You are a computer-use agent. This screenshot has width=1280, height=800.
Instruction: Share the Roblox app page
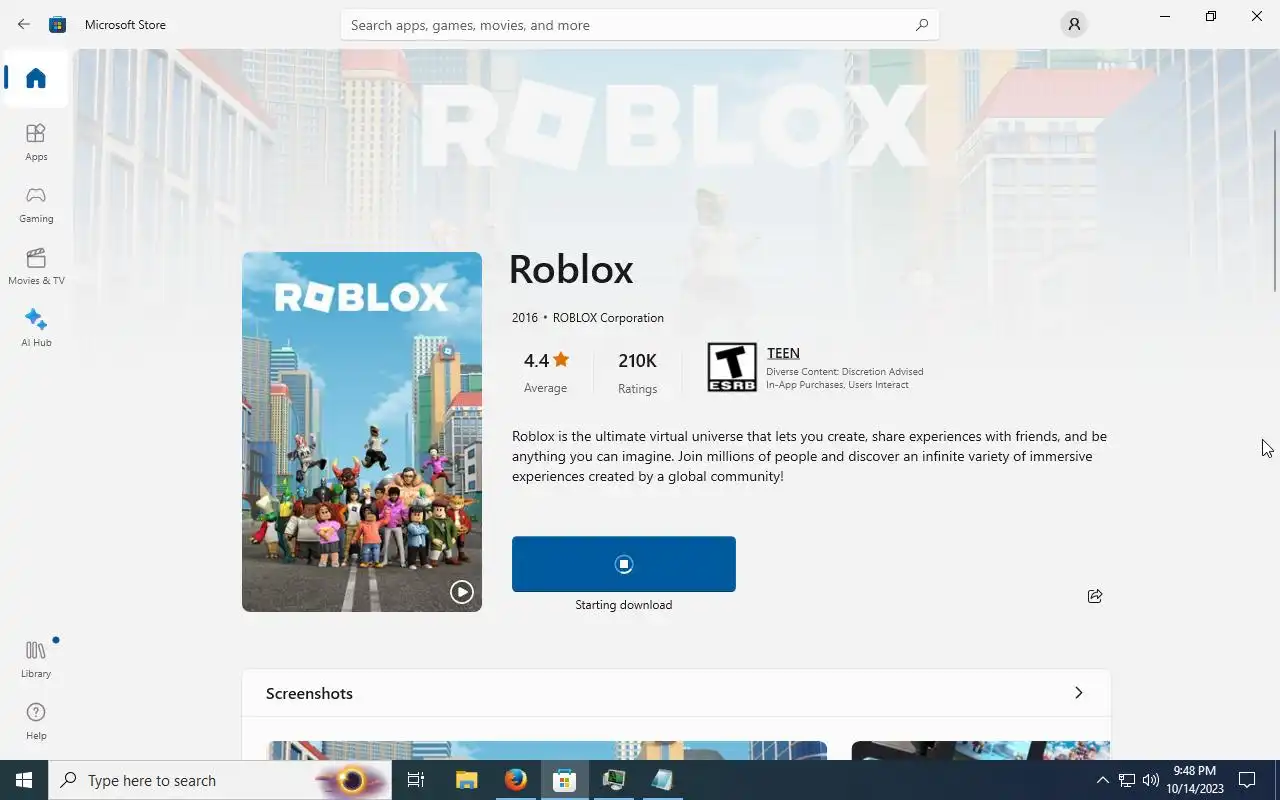click(1095, 596)
